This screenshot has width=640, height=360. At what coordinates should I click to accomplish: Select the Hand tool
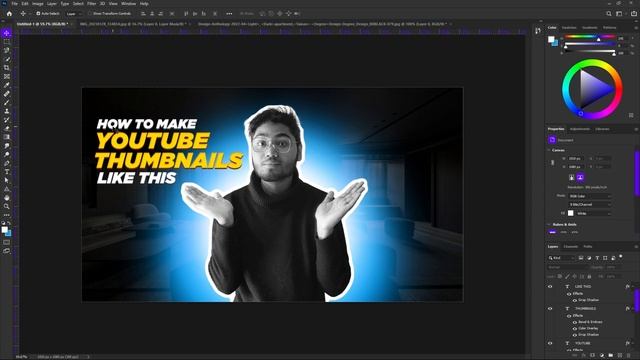tap(7, 198)
